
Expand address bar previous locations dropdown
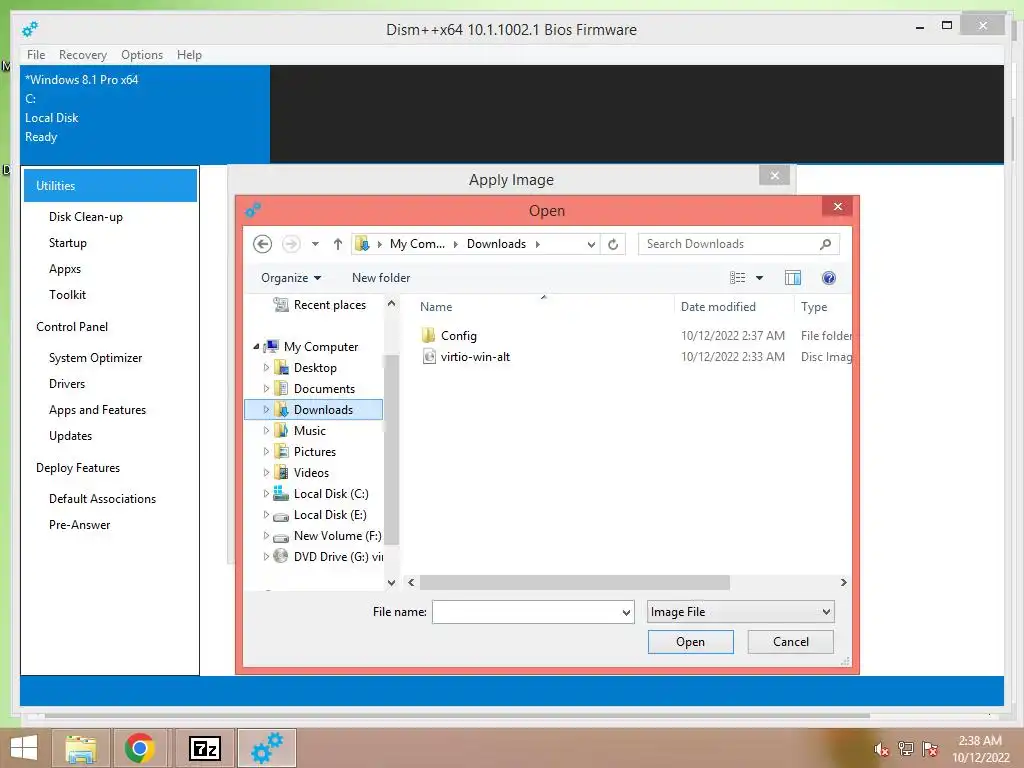coord(591,244)
